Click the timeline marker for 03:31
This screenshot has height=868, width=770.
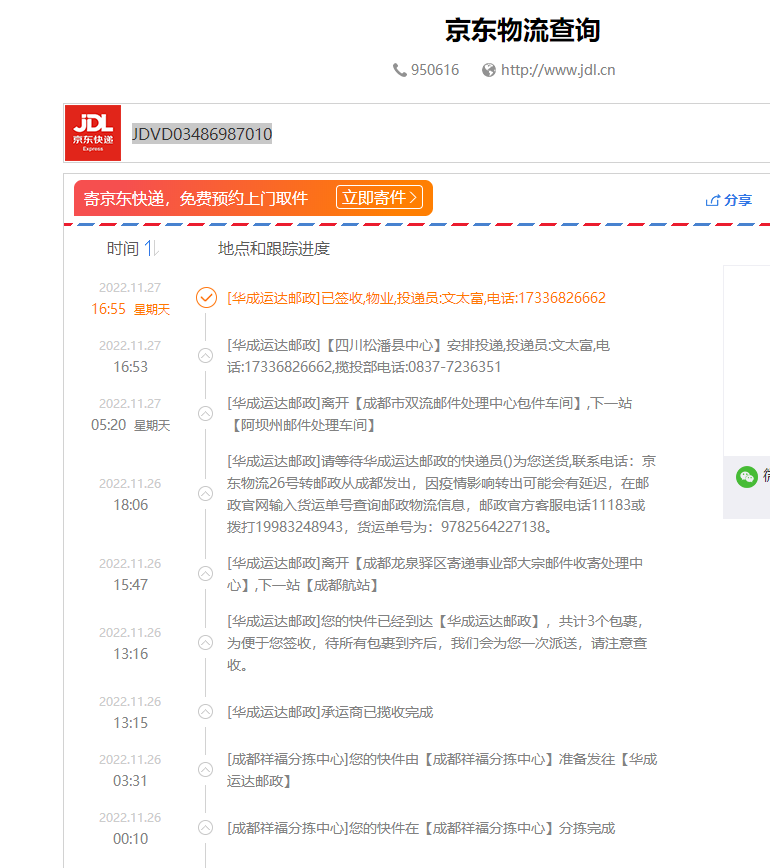click(205, 769)
